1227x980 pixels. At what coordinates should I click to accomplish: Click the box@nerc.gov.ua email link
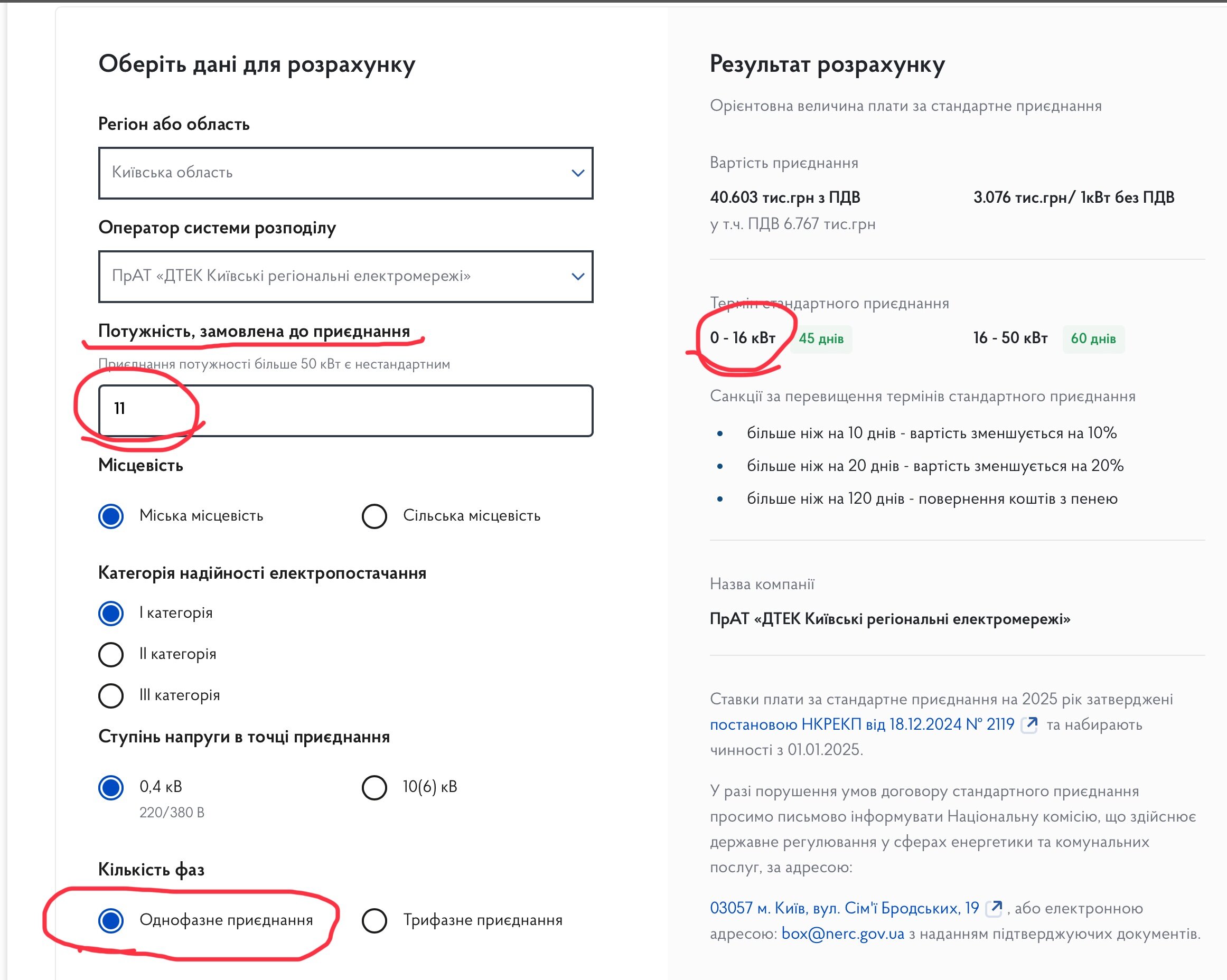point(842,934)
